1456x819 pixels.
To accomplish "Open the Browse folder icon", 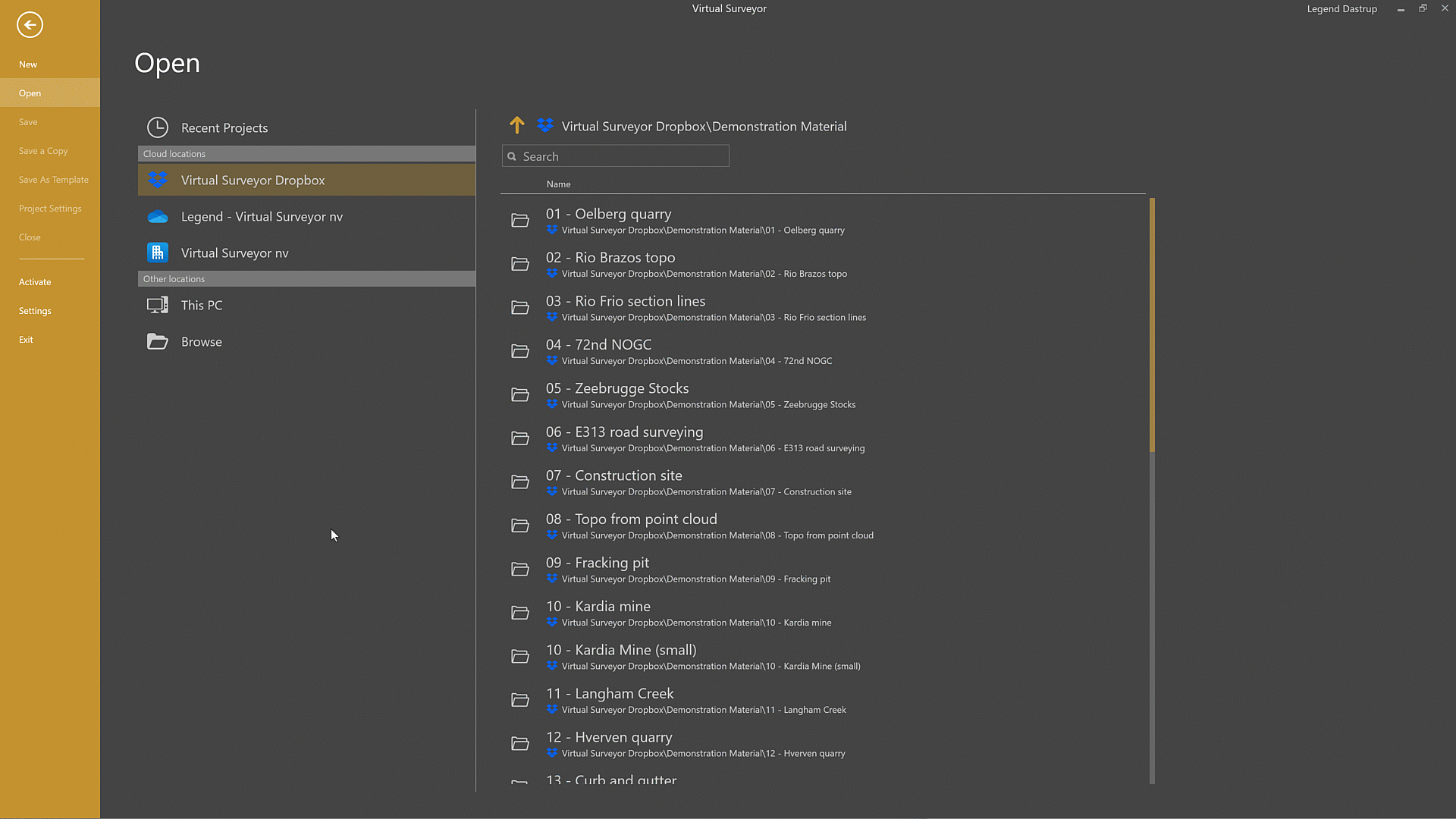I will coord(157,342).
